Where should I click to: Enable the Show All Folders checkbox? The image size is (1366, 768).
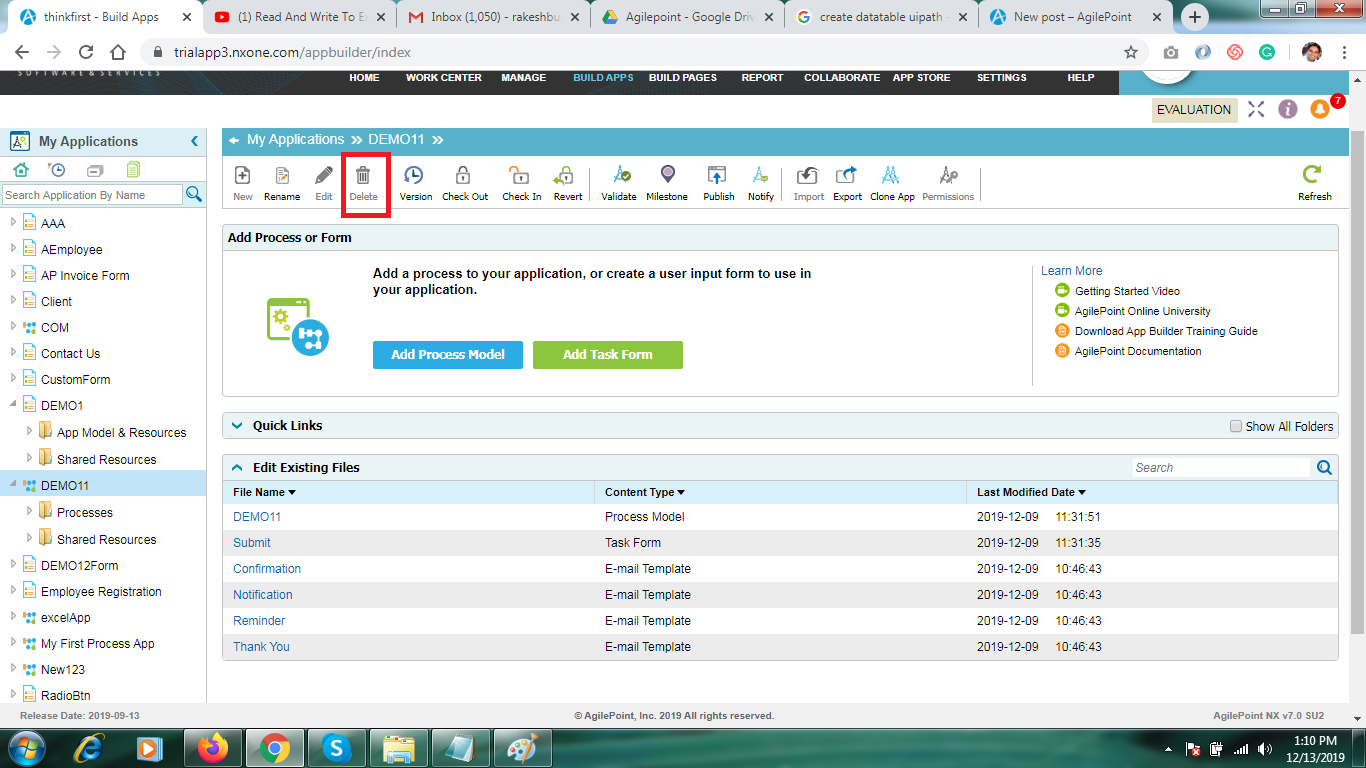[1236, 426]
